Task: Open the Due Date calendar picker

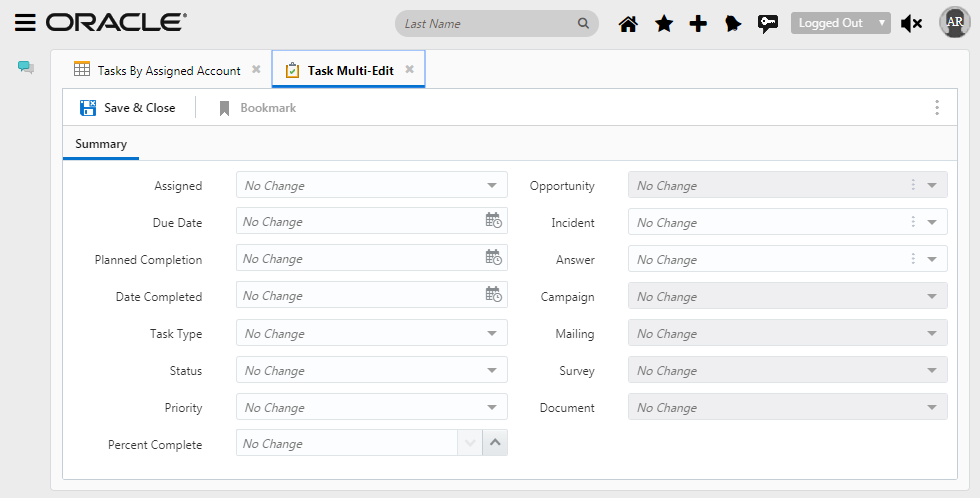Action: coord(493,221)
